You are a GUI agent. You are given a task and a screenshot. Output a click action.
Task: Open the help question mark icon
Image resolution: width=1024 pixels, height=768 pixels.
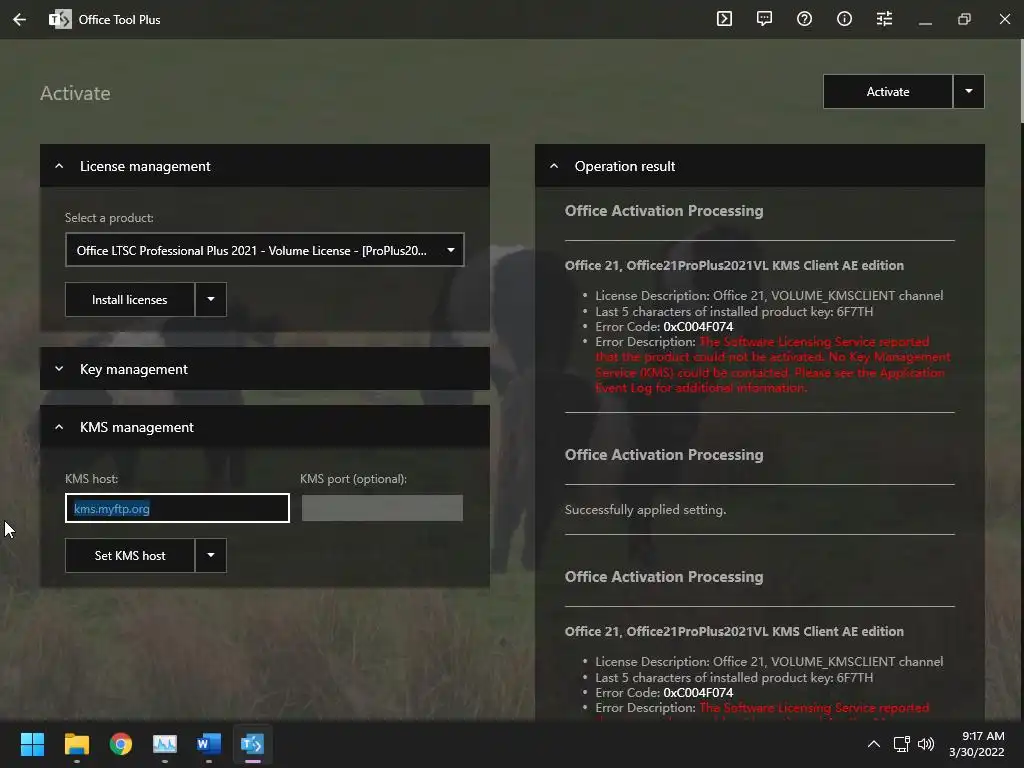805,19
